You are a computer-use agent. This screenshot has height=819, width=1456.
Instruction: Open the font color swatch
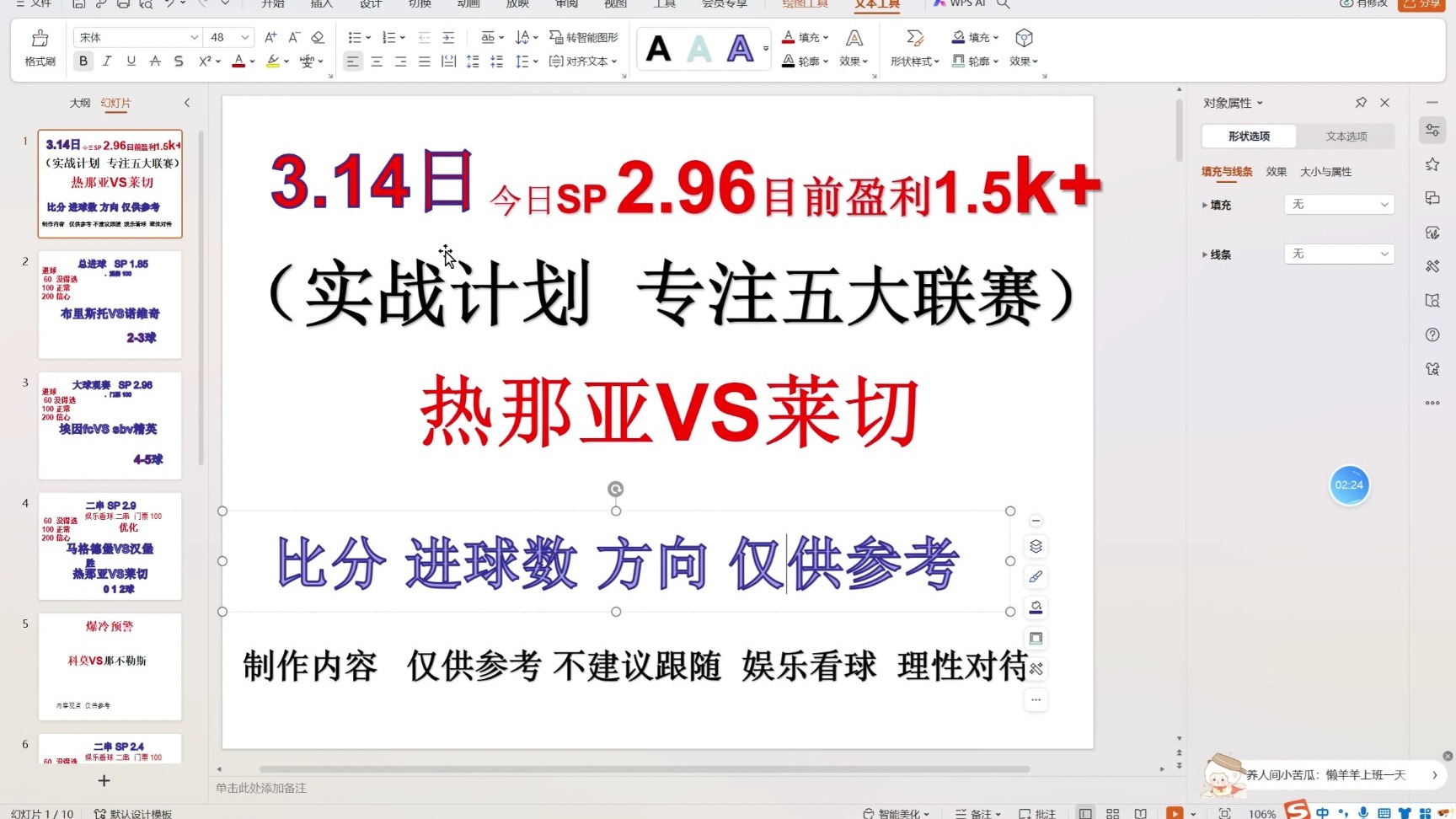tap(238, 61)
